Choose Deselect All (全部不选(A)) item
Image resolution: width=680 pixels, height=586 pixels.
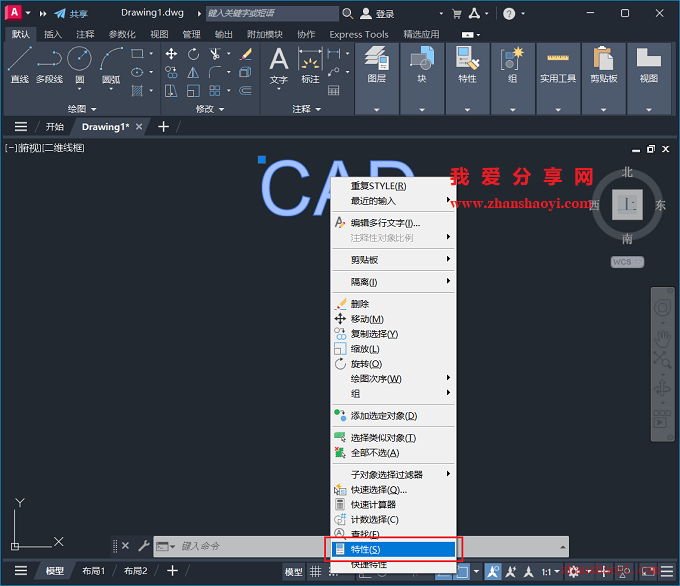pyautogui.click(x=393, y=453)
